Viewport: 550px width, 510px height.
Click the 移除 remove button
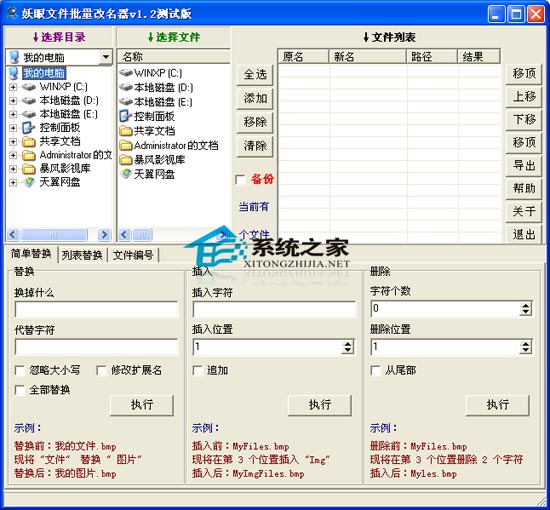pos(255,122)
